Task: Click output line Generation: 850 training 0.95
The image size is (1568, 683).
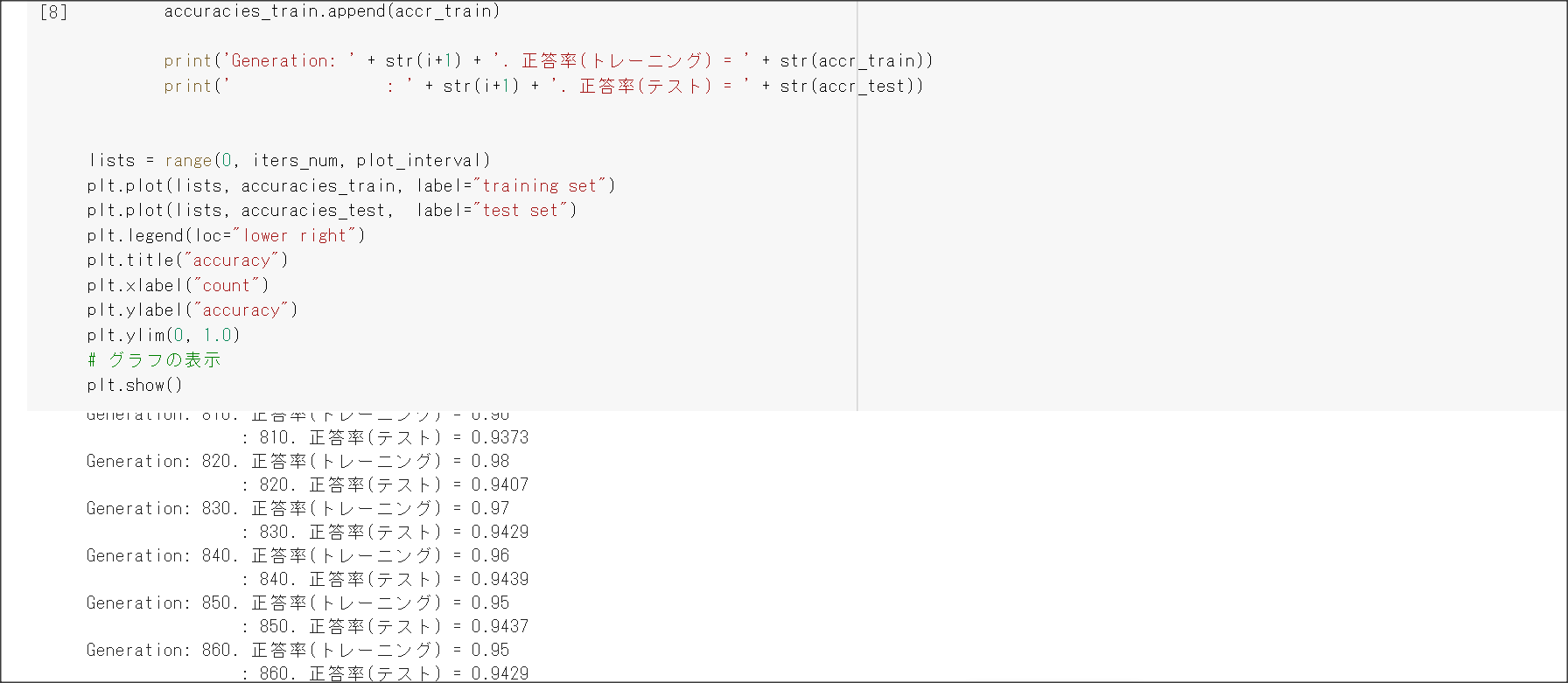Action: coord(297,603)
